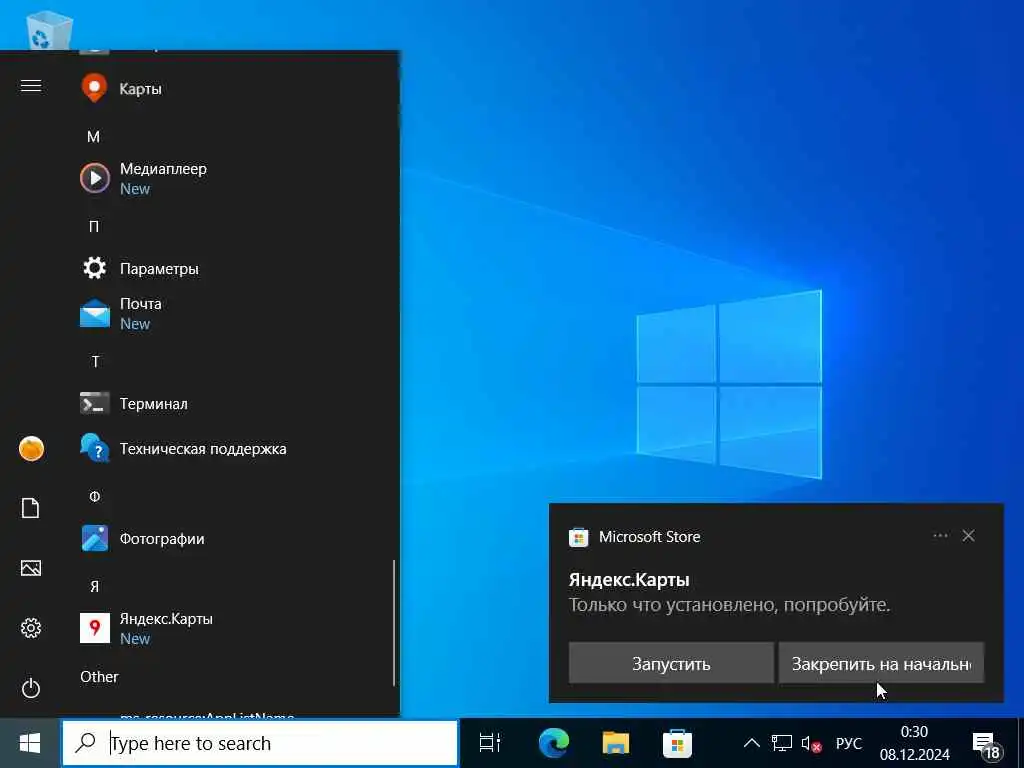Open File Explorer from the taskbar
The image size is (1024, 768).
[615, 743]
